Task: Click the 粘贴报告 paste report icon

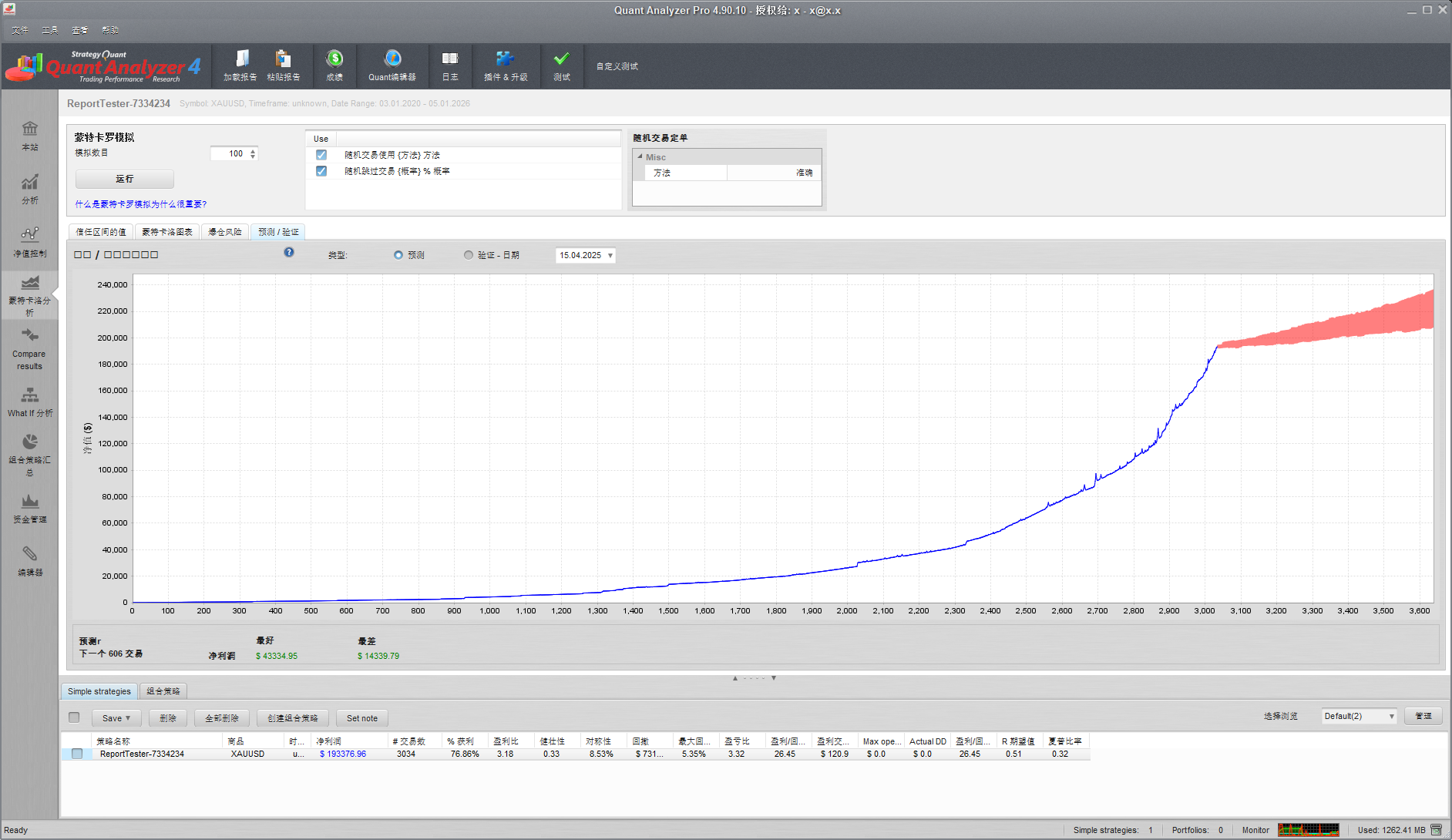Action: tap(283, 60)
